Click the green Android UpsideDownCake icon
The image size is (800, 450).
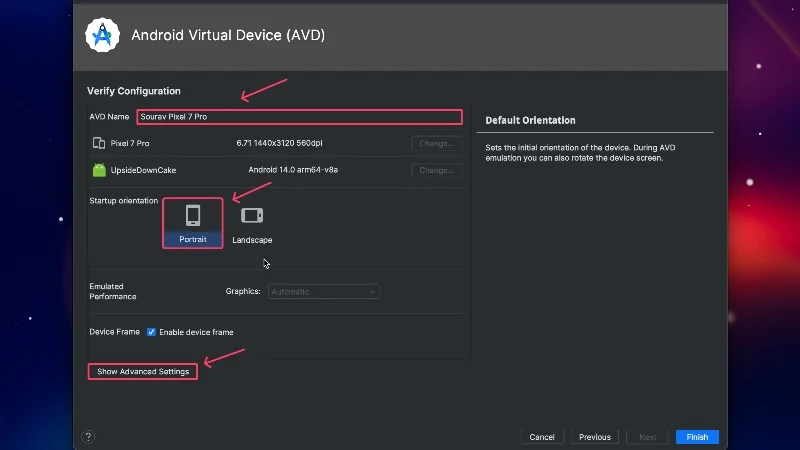pos(99,170)
